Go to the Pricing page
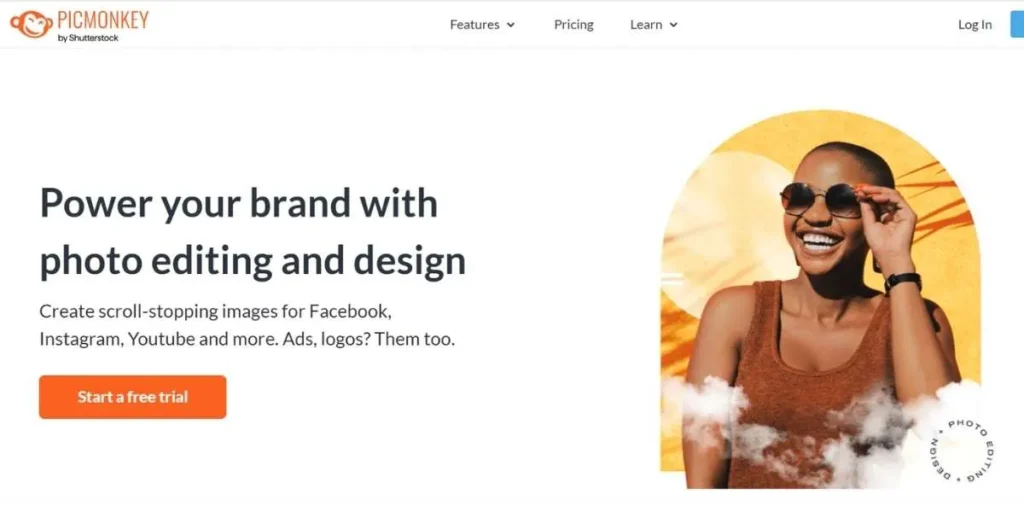The width and height of the screenshot is (1024, 512). pyautogui.click(x=573, y=25)
